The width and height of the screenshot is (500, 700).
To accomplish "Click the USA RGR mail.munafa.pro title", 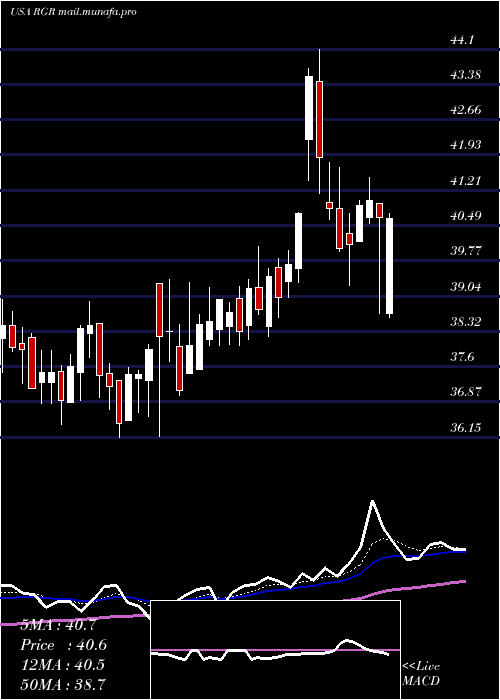I will (73, 12).
